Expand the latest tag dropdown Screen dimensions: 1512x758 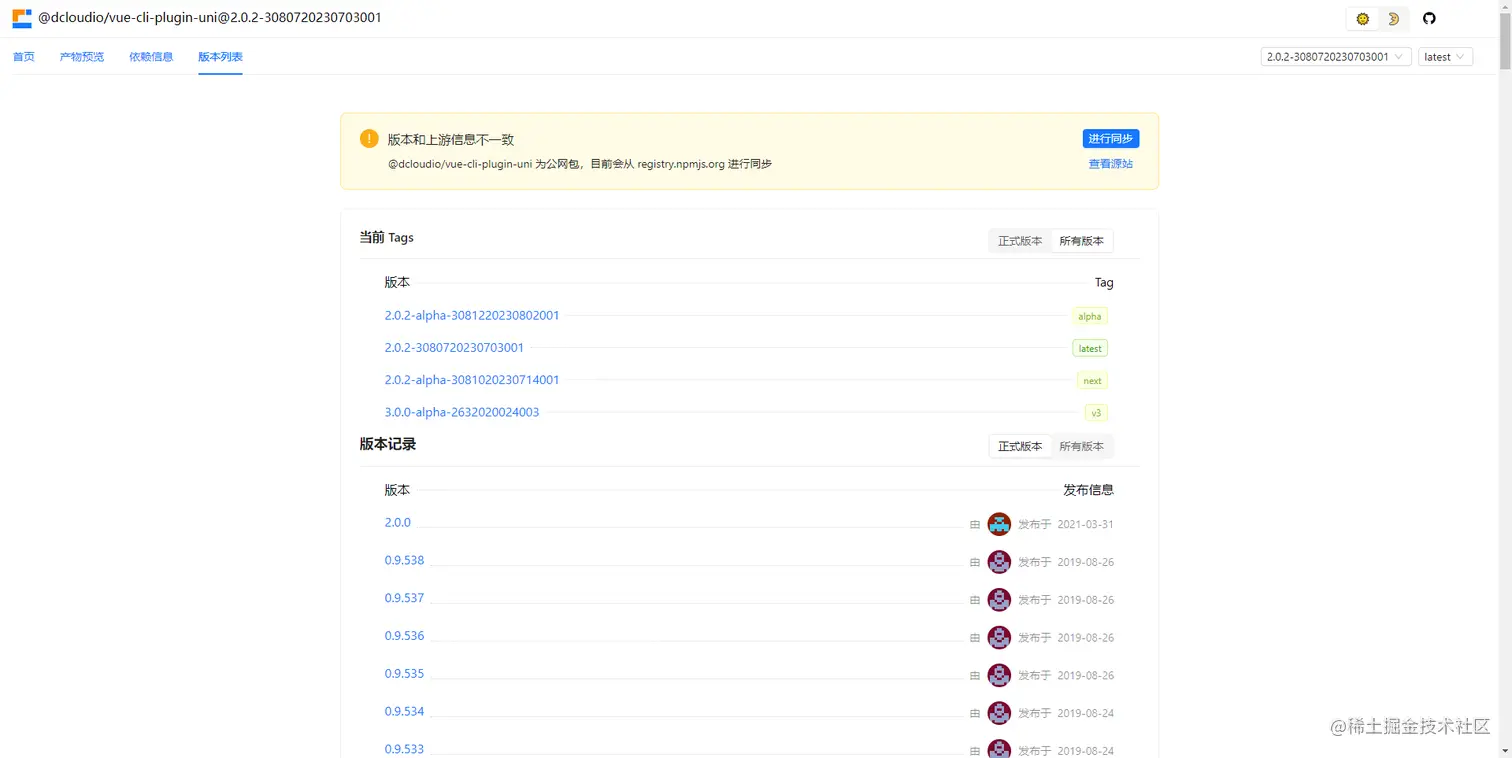[1445, 57]
